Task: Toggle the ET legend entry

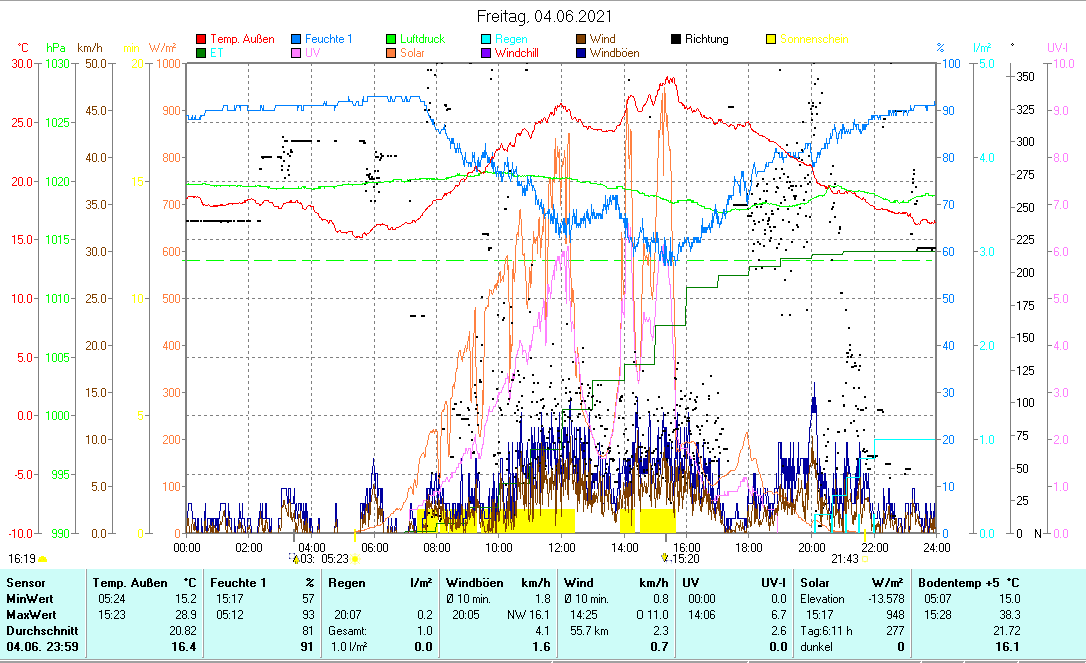Action: (x=216, y=53)
